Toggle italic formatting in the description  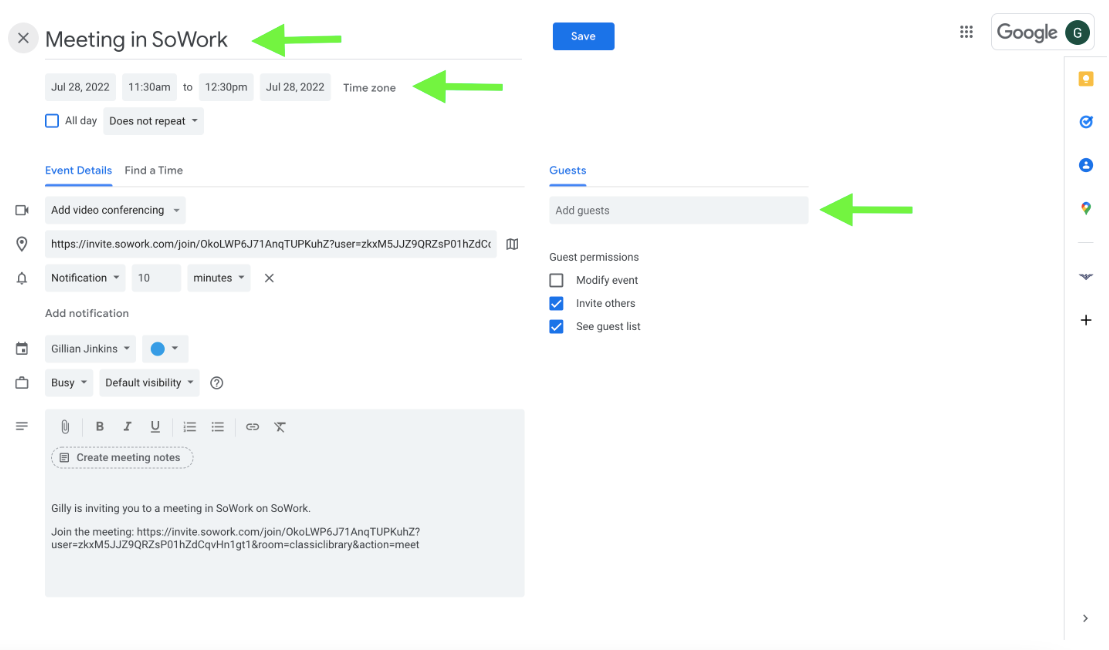coord(127,426)
